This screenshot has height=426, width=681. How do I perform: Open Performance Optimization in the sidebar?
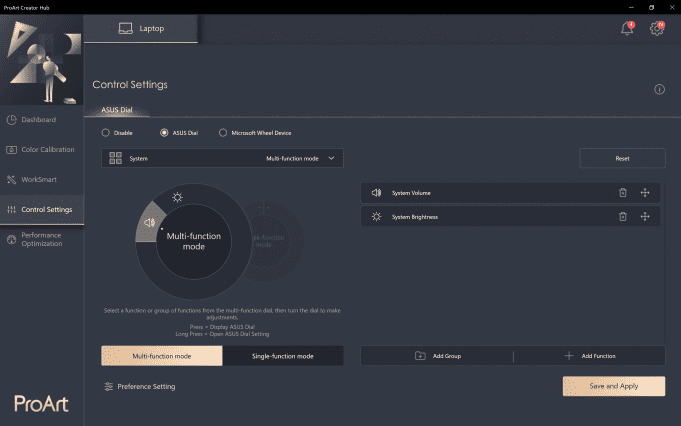coord(42,239)
